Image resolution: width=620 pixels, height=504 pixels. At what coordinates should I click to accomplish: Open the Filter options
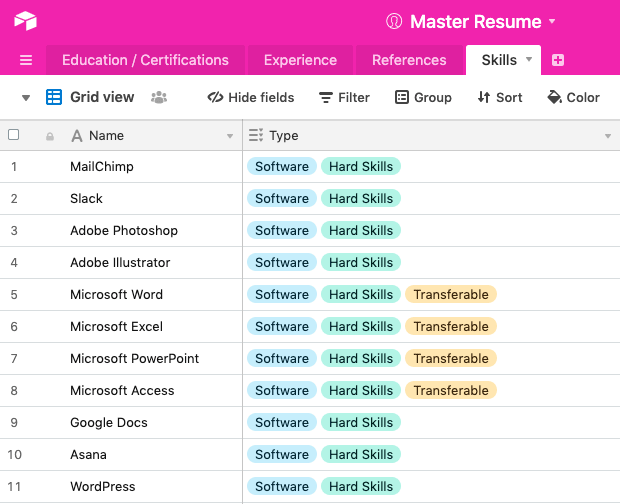[344, 97]
